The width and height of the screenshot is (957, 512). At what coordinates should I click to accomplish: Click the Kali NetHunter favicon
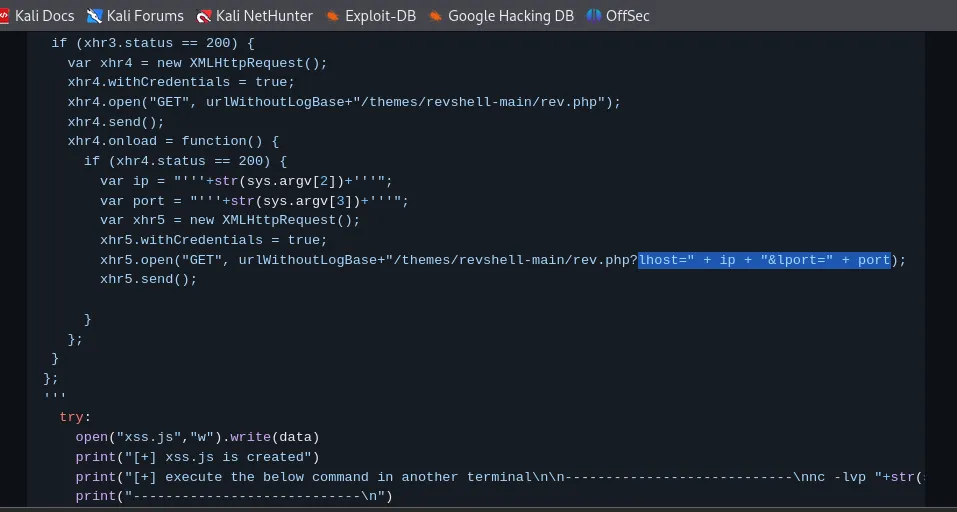(x=204, y=16)
